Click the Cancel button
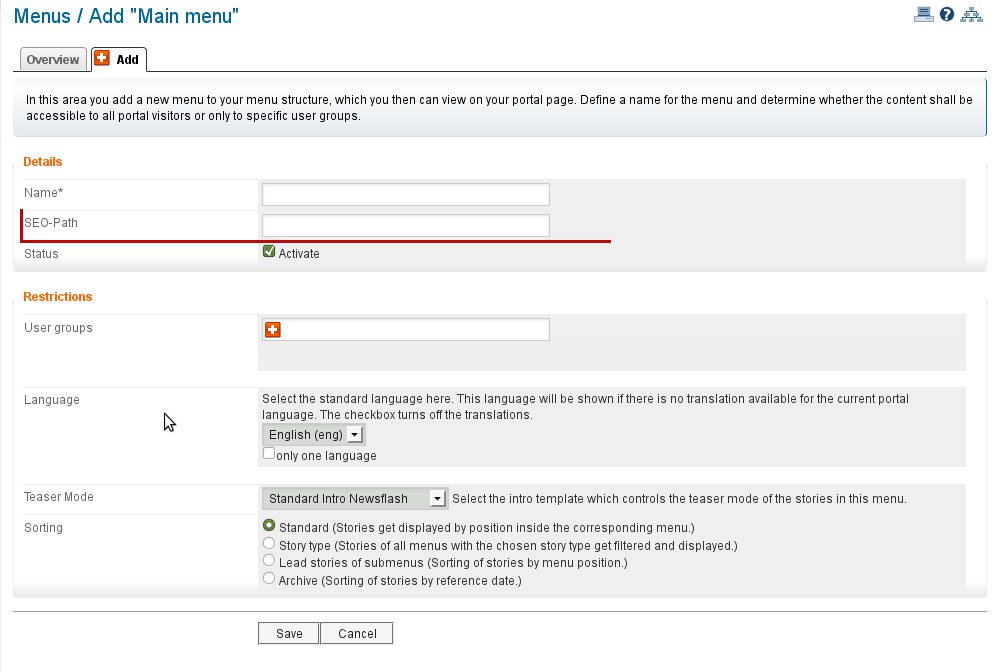Viewport: 998px width, 672px height. click(x=357, y=633)
